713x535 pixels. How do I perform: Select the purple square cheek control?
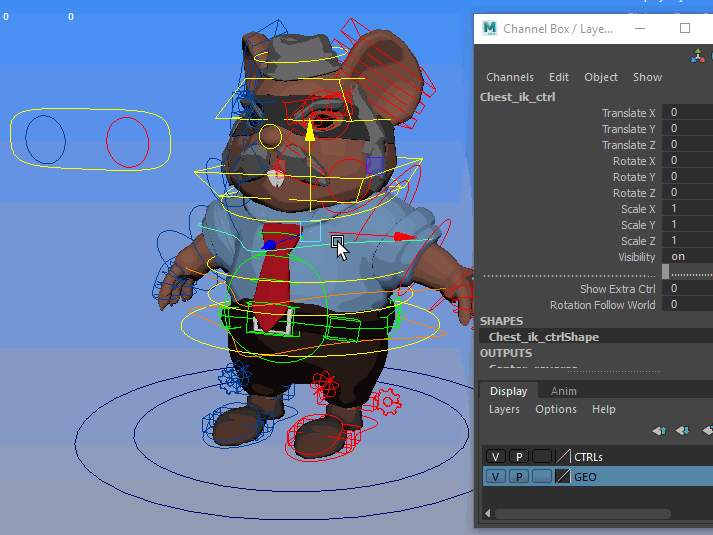(374, 165)
